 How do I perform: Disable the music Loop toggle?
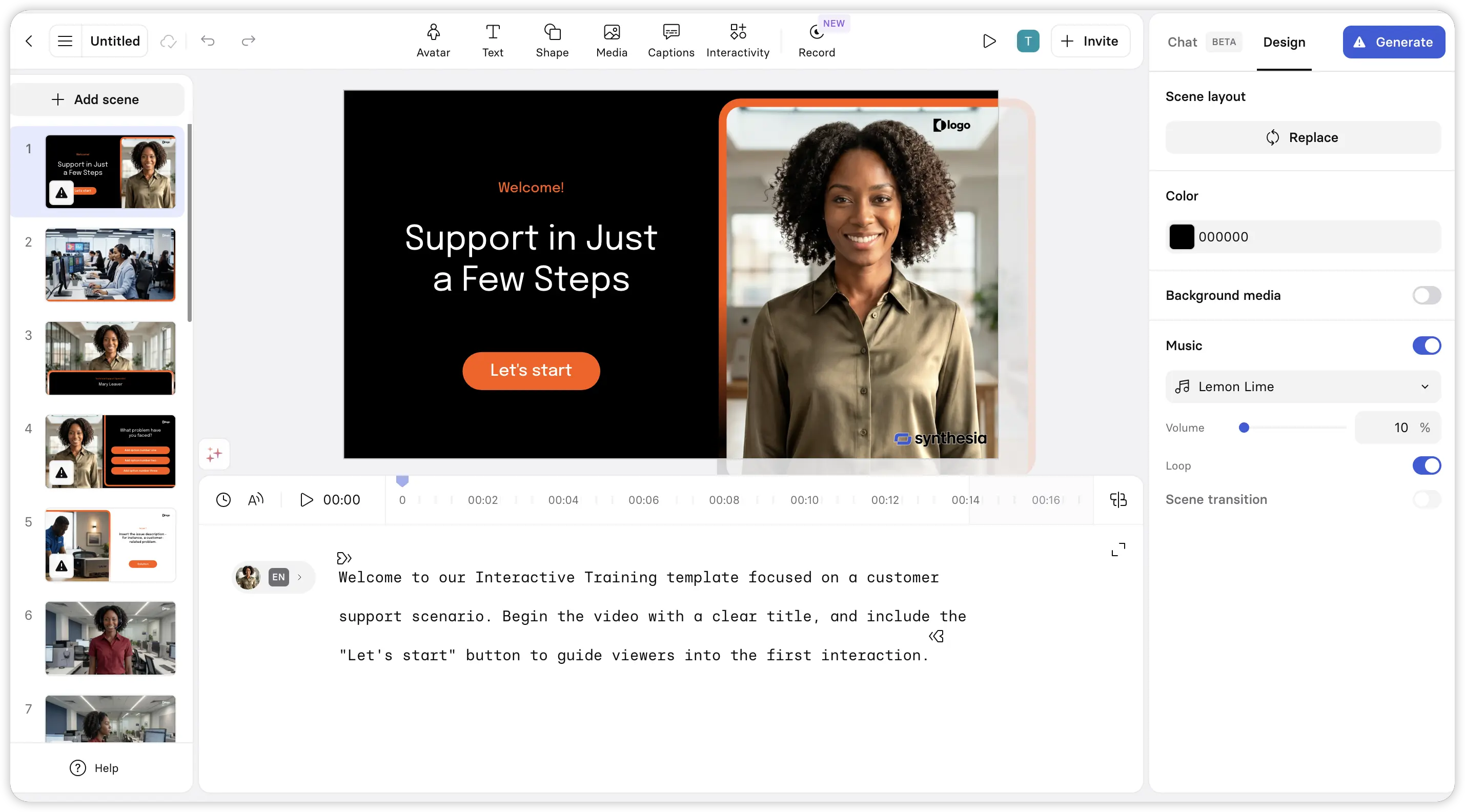[x=1426, y=465]
